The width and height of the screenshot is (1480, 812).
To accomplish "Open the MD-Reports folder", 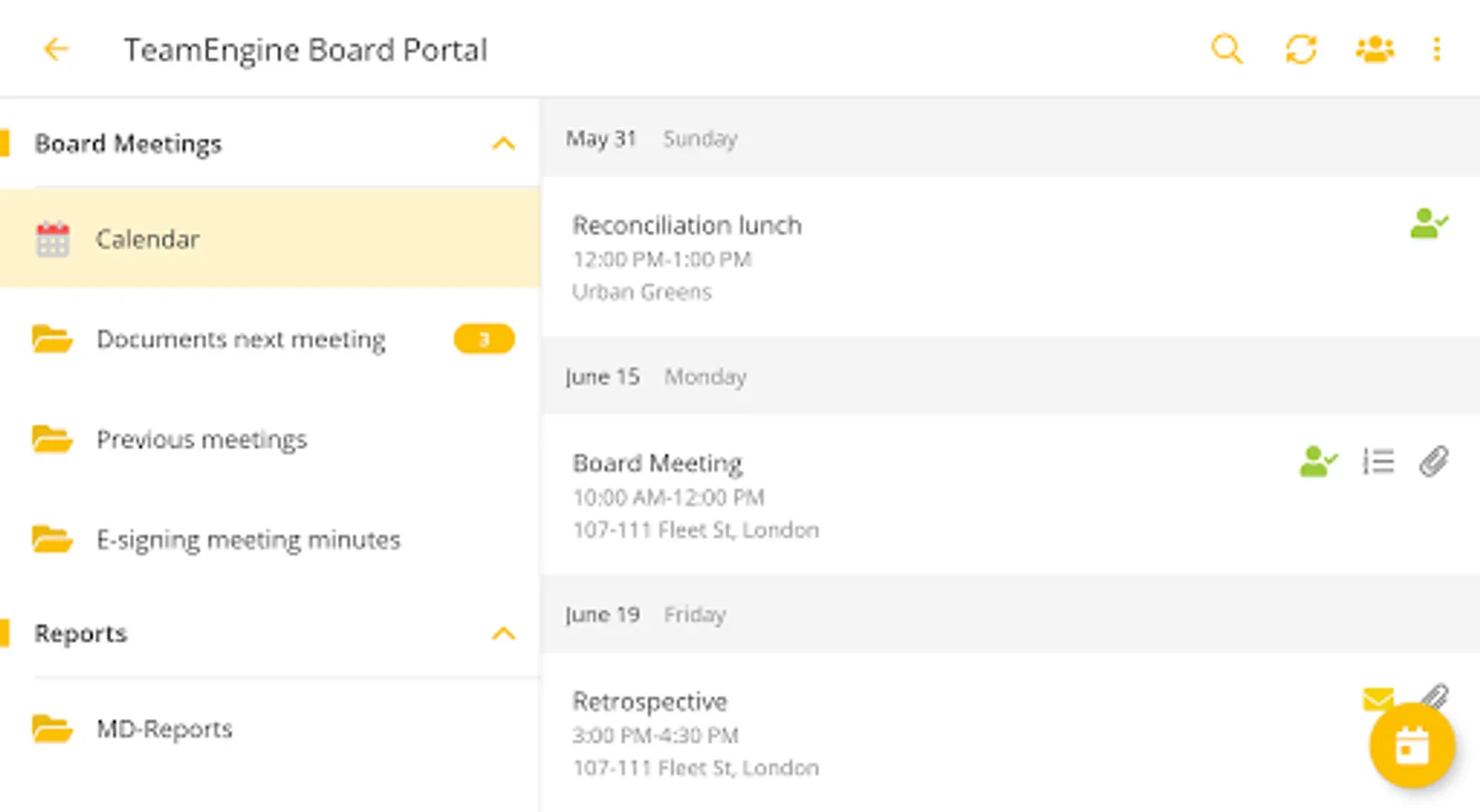I will point(164,729).
